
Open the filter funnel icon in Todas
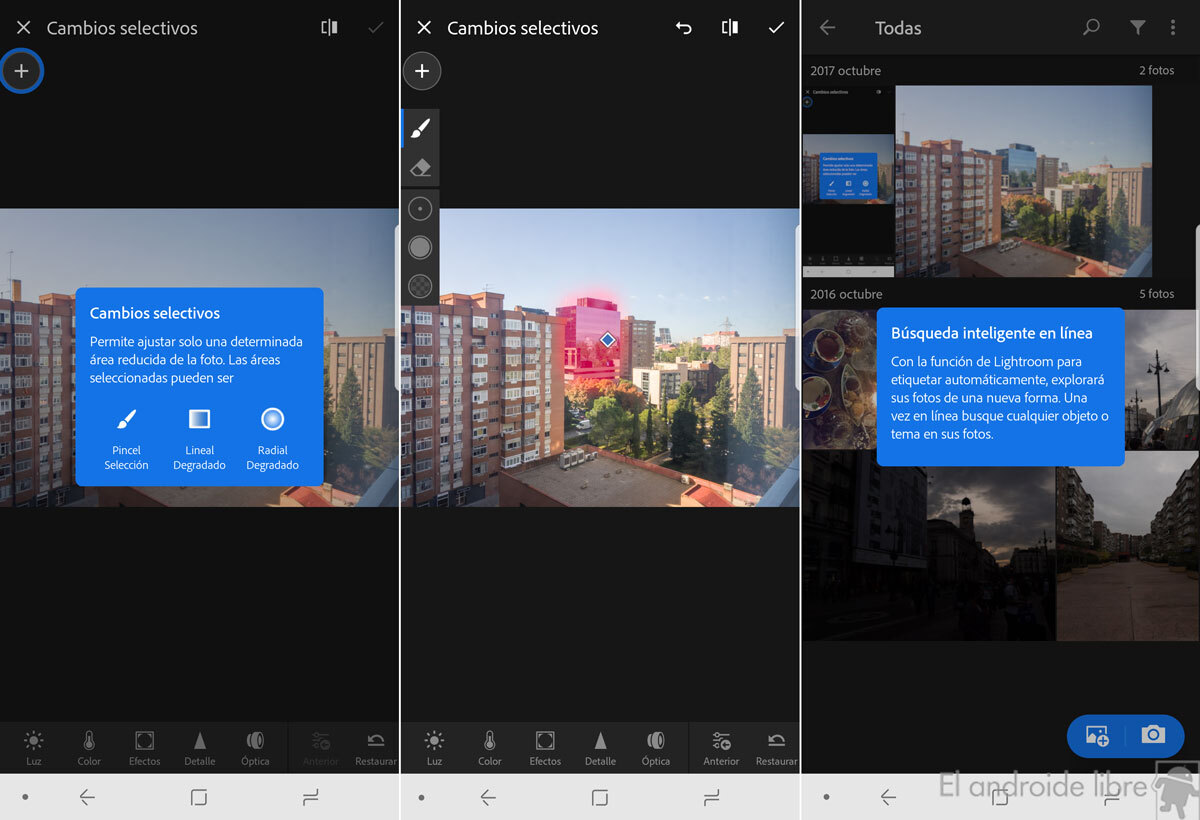pos(1137,28)
